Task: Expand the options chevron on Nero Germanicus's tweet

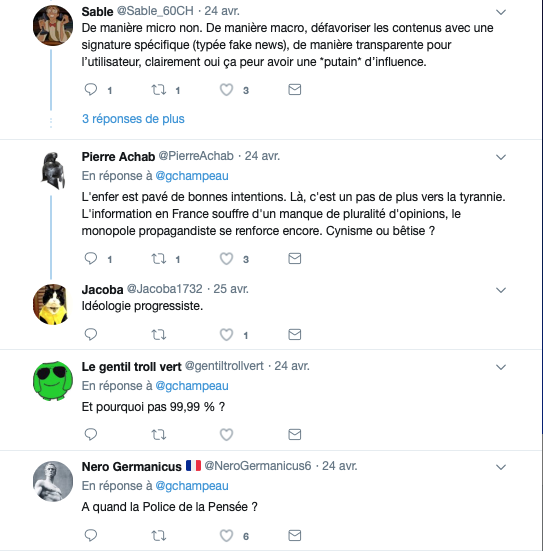Action: pyautogui.click(x=500, y=467)
